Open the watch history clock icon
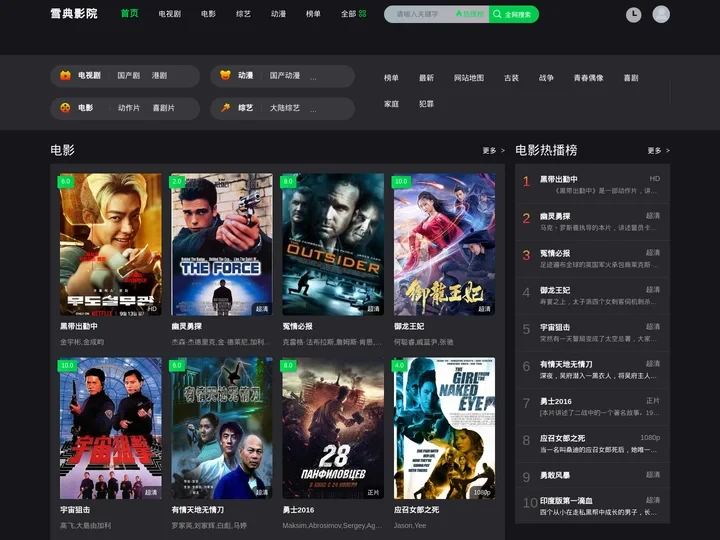 click(633, 15)
